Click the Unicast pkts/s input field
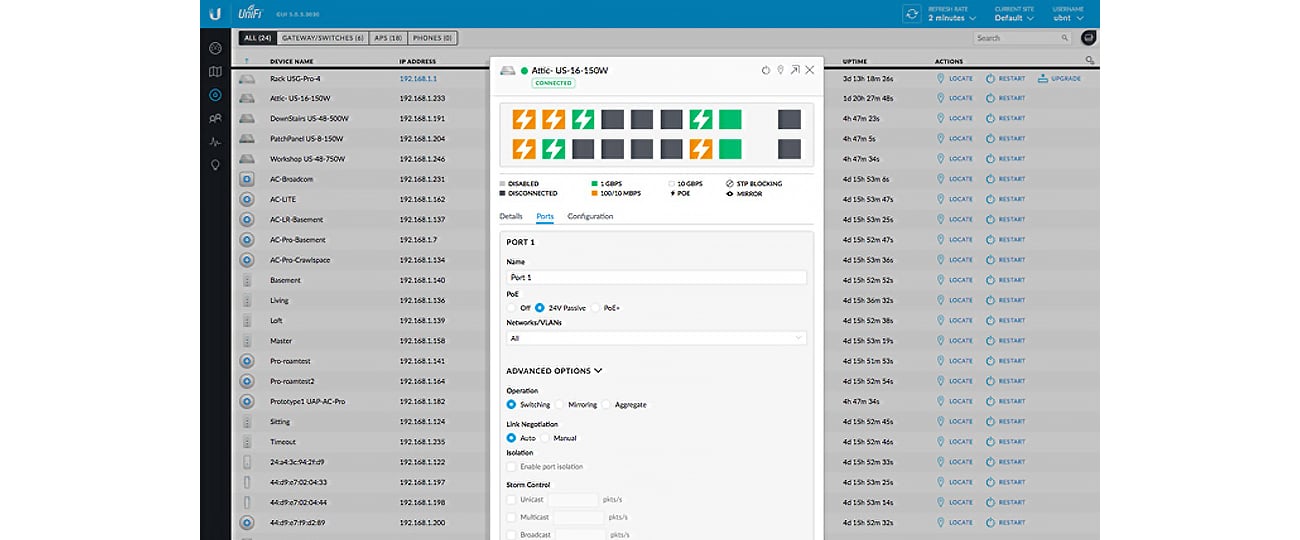 click(573, 499)
